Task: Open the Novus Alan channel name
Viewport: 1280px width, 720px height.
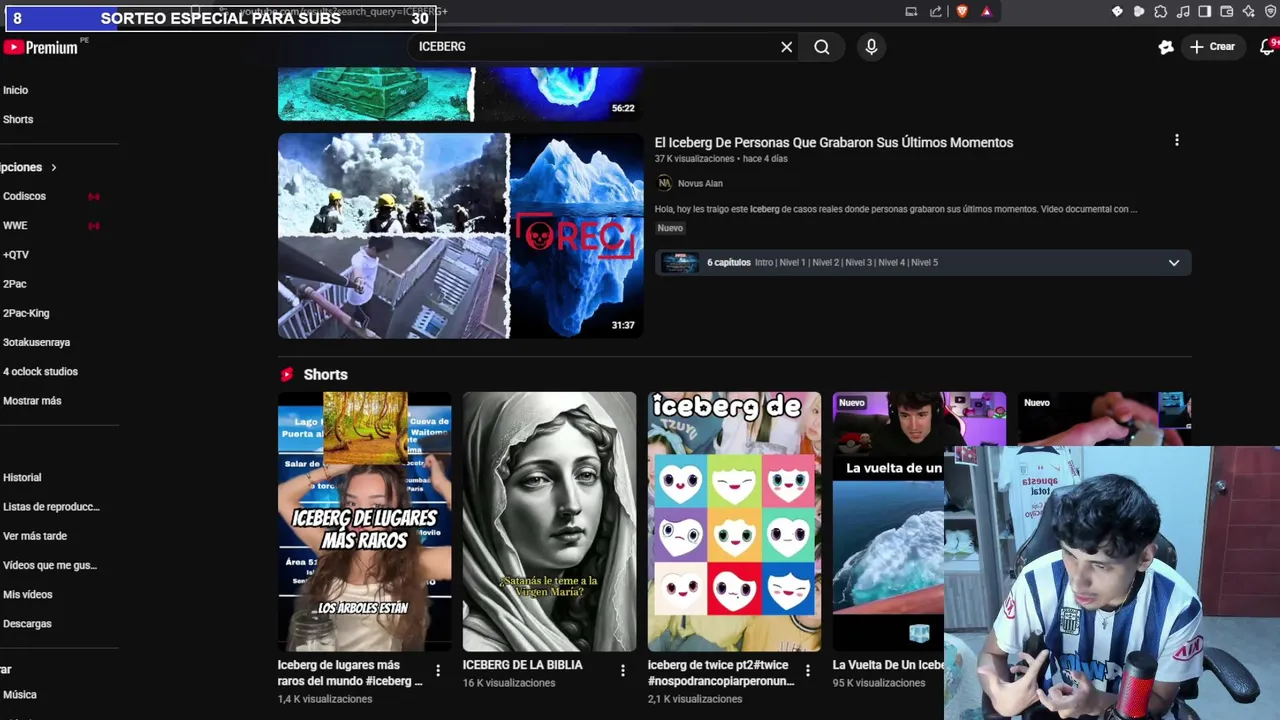Action: 700,183
